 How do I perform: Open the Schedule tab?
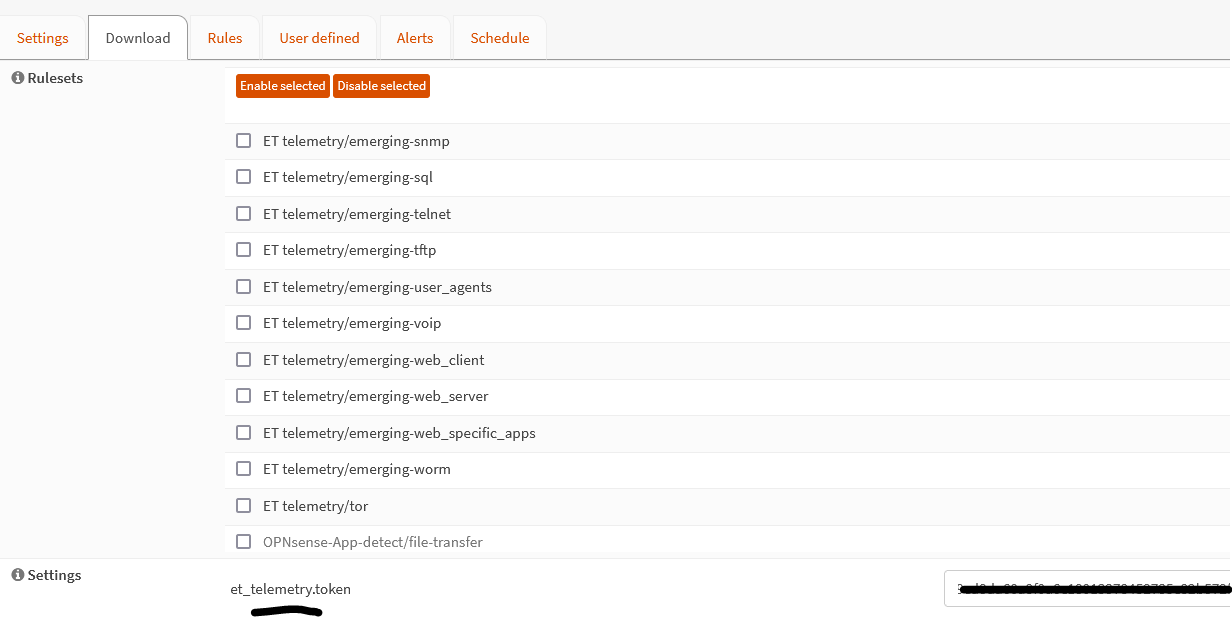(499, 38)
